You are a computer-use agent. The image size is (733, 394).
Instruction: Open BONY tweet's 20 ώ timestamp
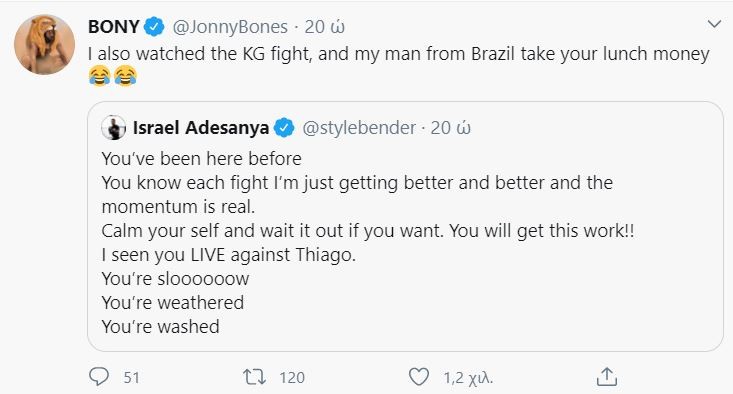pyautogui.click(x=324, y=27)
